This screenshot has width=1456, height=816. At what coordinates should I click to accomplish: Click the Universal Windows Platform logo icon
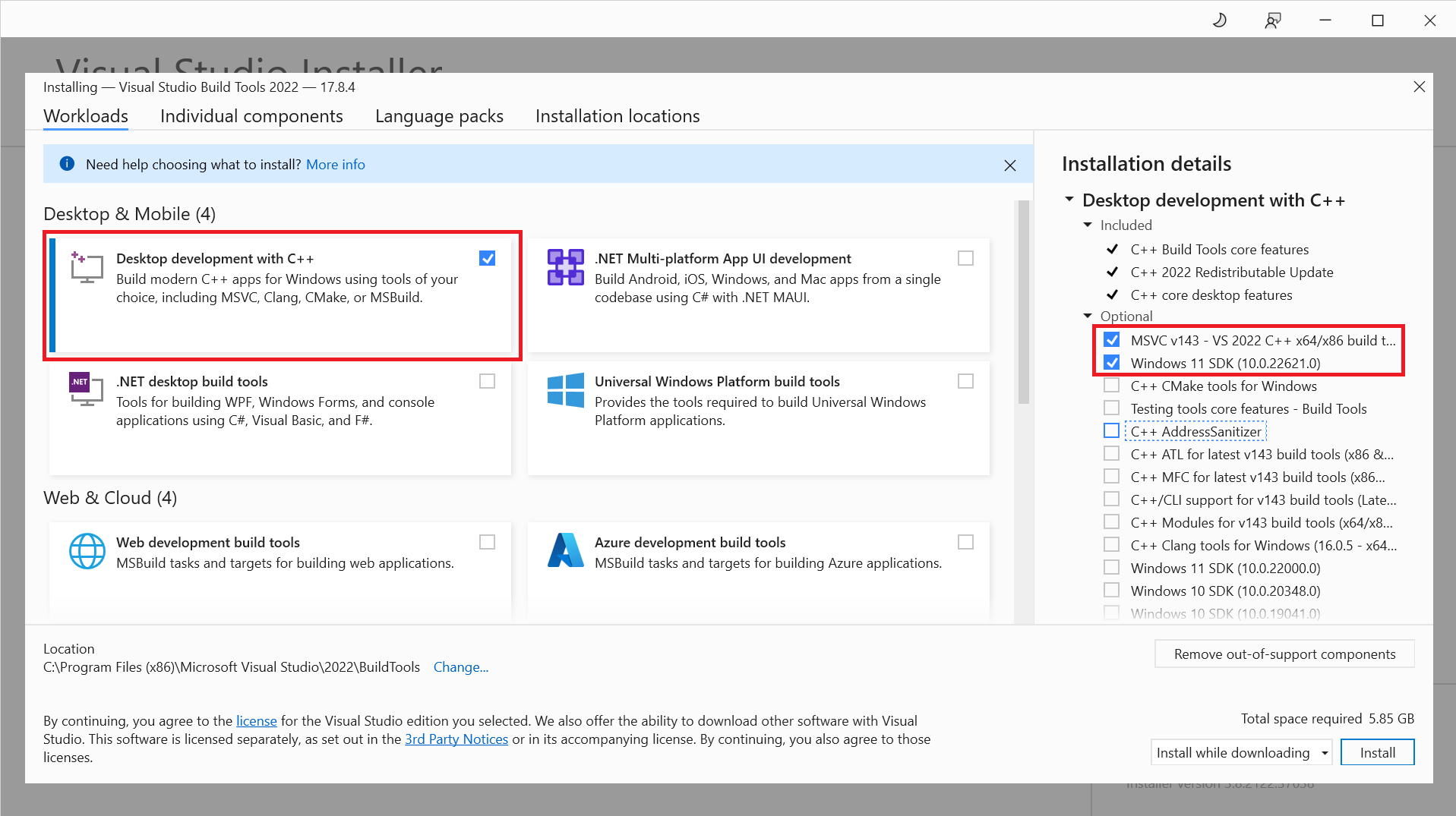point(566,389)
